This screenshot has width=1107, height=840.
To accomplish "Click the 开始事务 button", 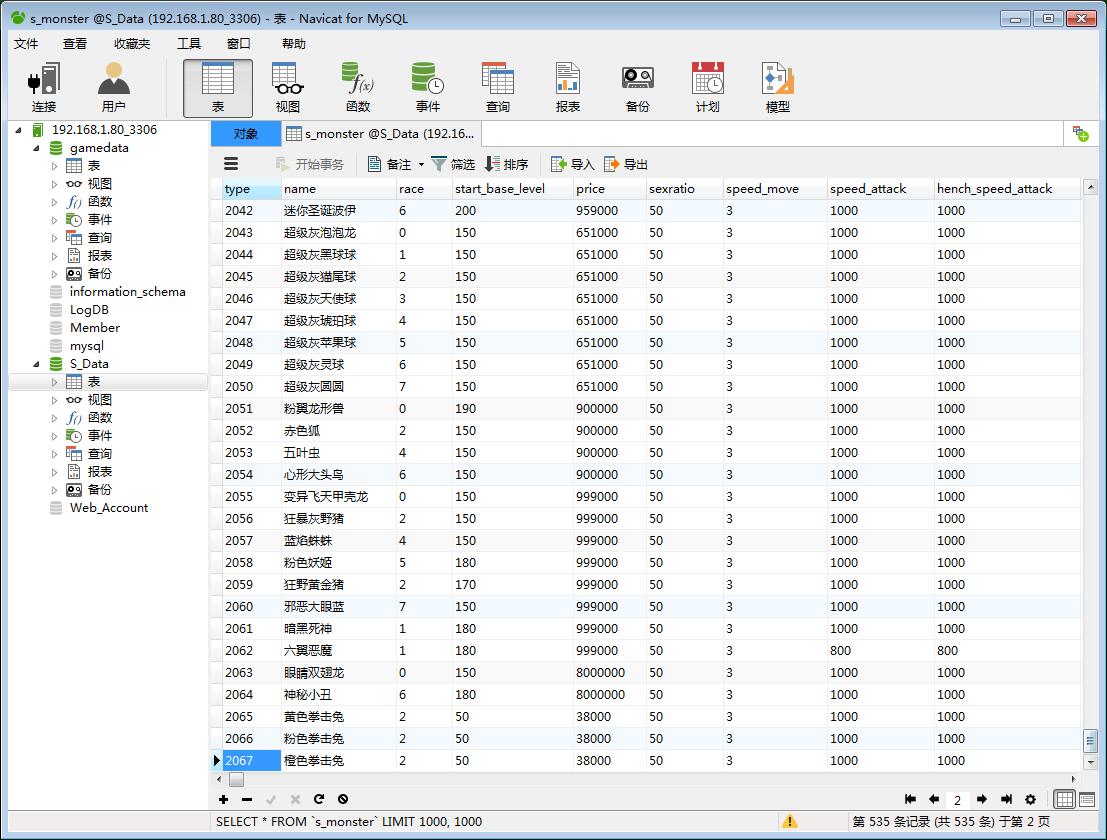I will click(x=310, y=164).
